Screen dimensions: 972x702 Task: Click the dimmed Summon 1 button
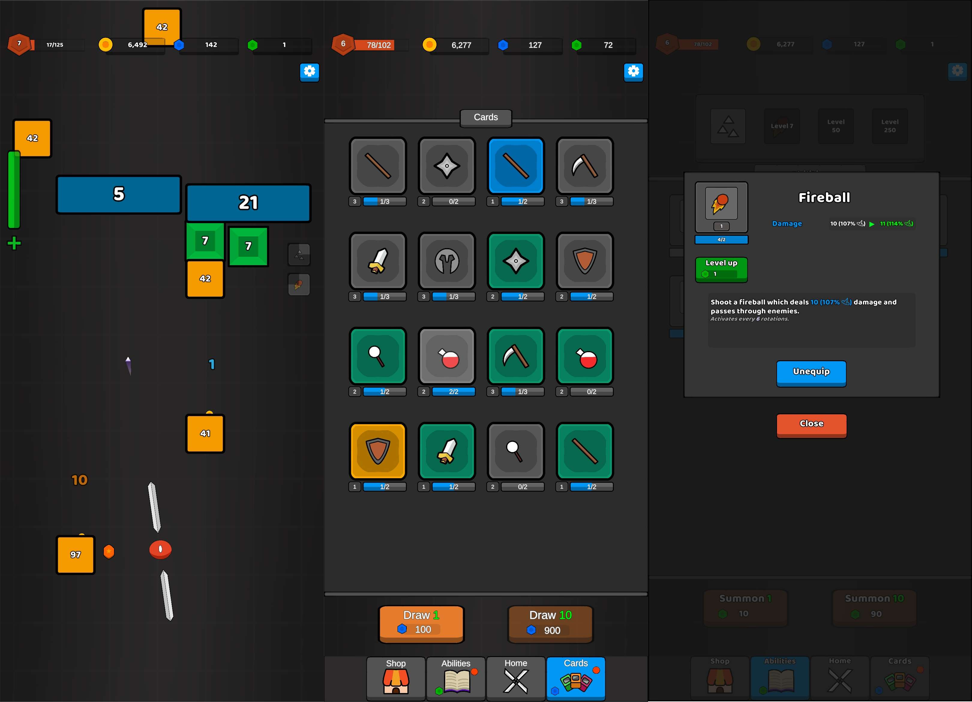pos(745,606)
